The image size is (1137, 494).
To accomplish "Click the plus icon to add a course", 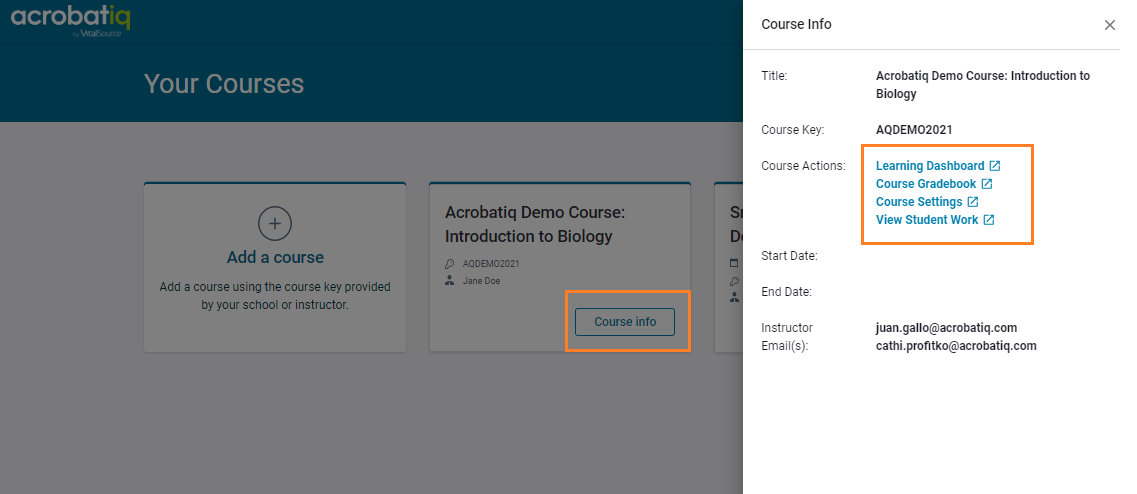I will pos(275,224).
